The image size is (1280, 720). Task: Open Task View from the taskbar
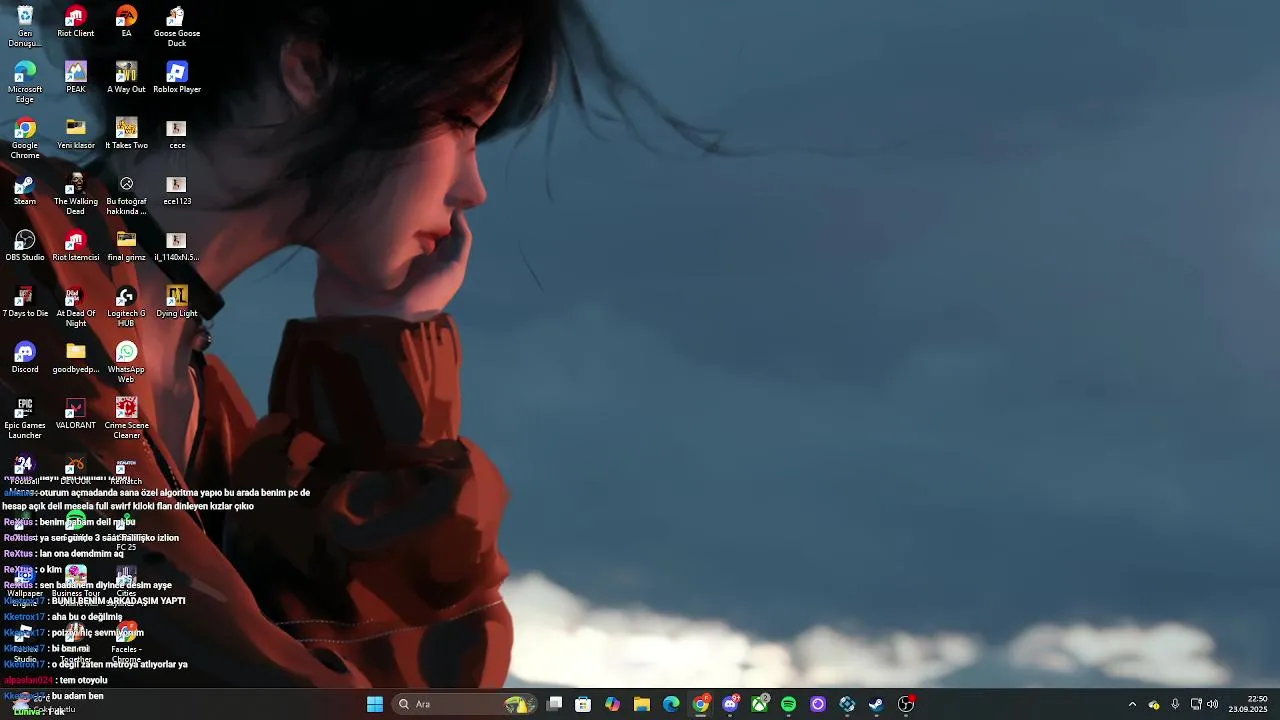click(555, 704)
